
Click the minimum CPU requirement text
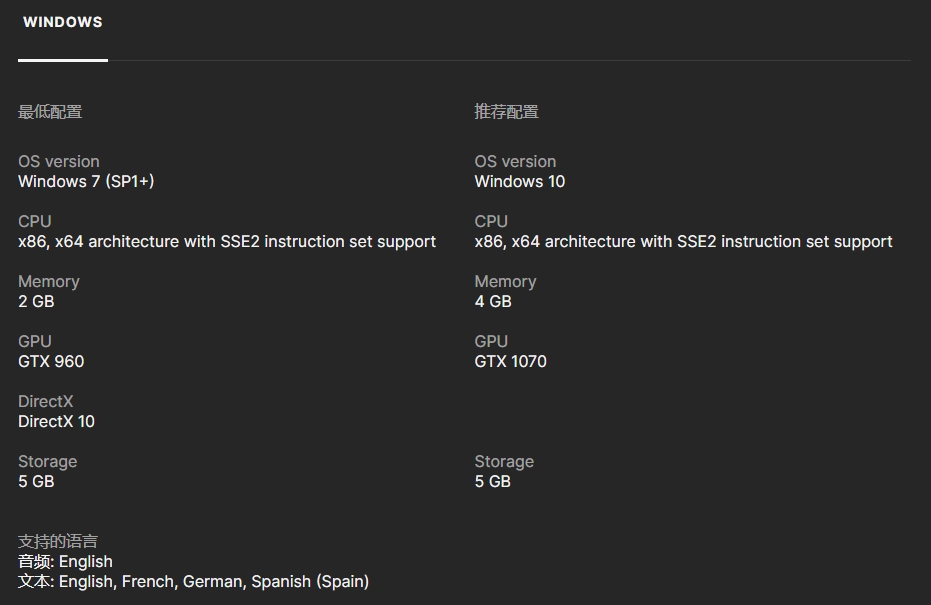coord(227,242)
